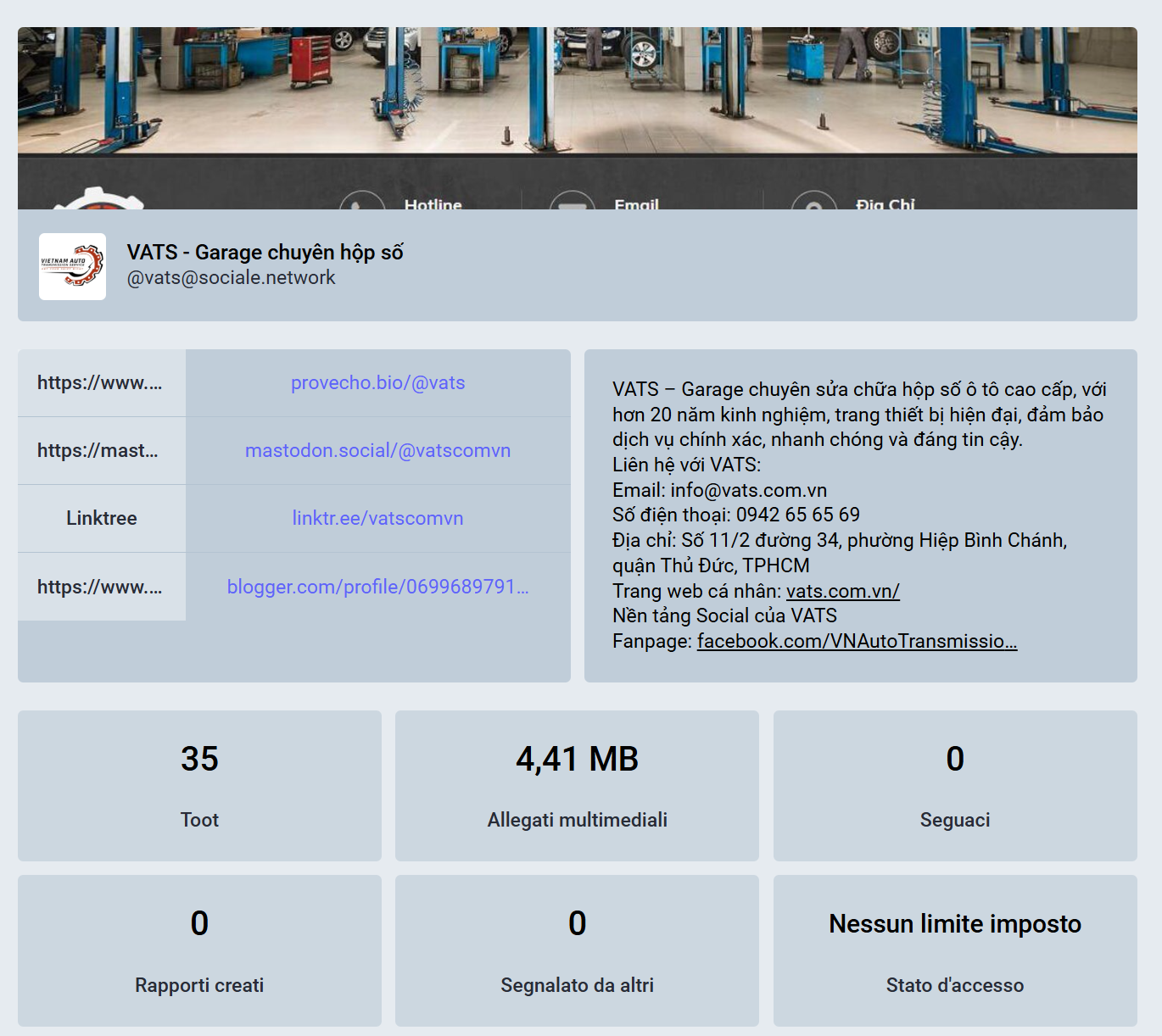
Task: Open the Stato d'accesso card
Action: pos(955,951)
